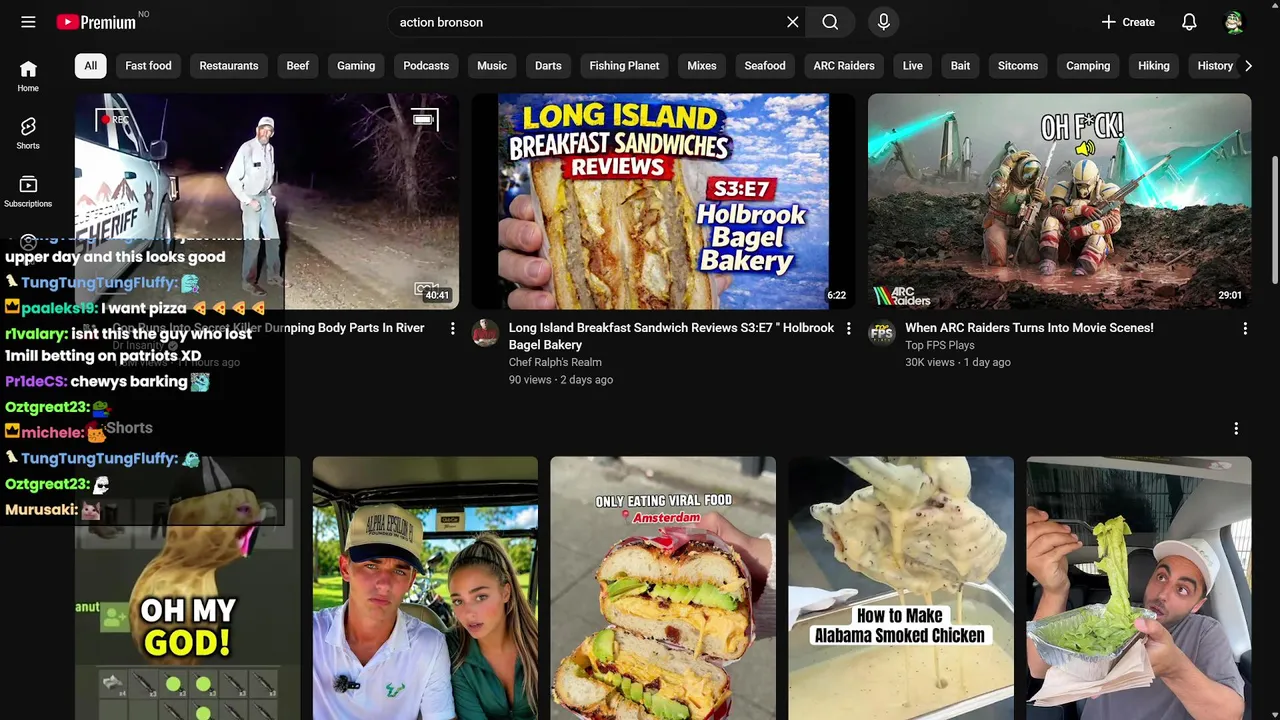
Task: Open Long Island Breakfast Sandwiches thumbnail
Action: click(663, 201)
